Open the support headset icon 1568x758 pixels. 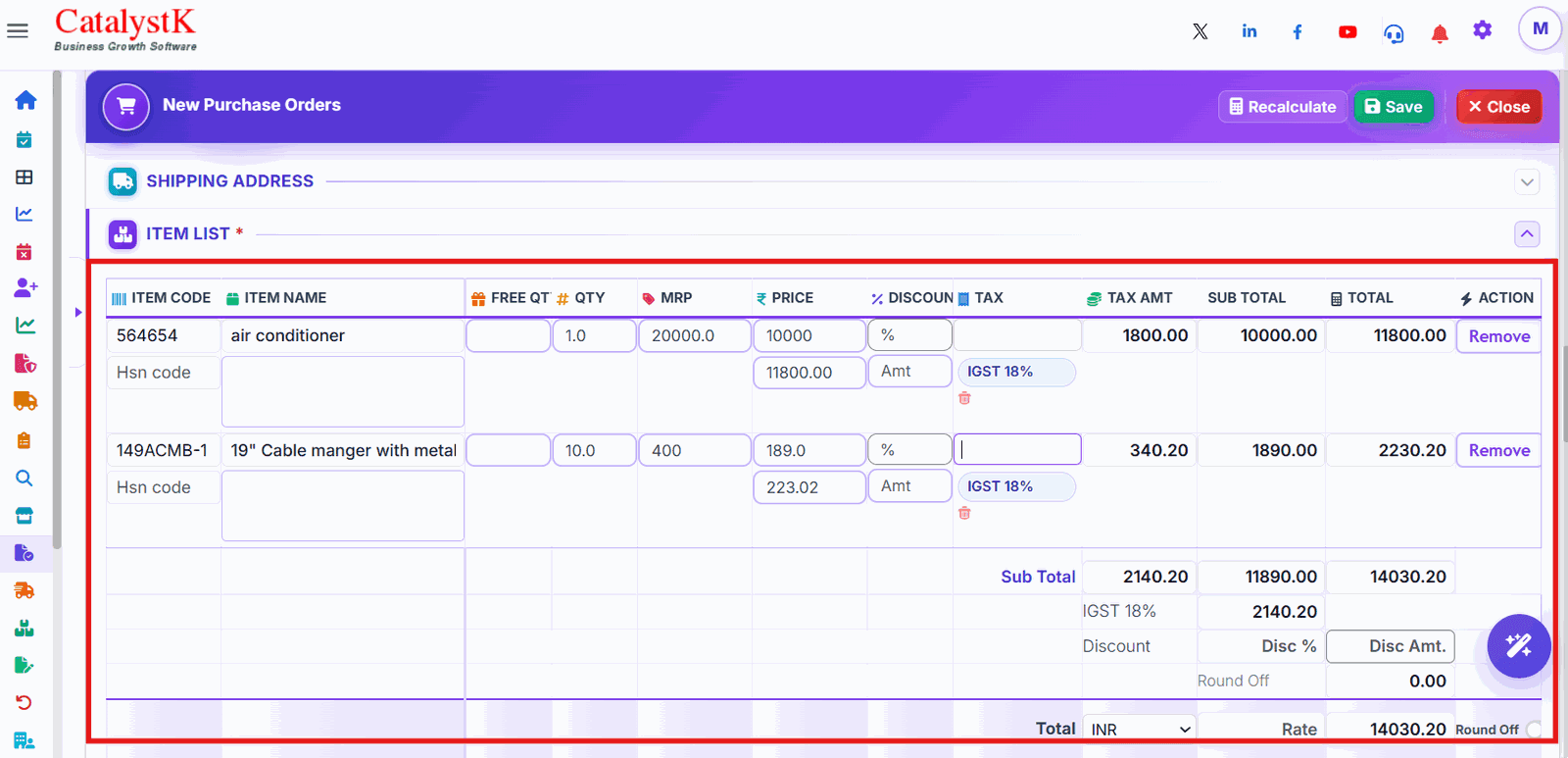1394,33
